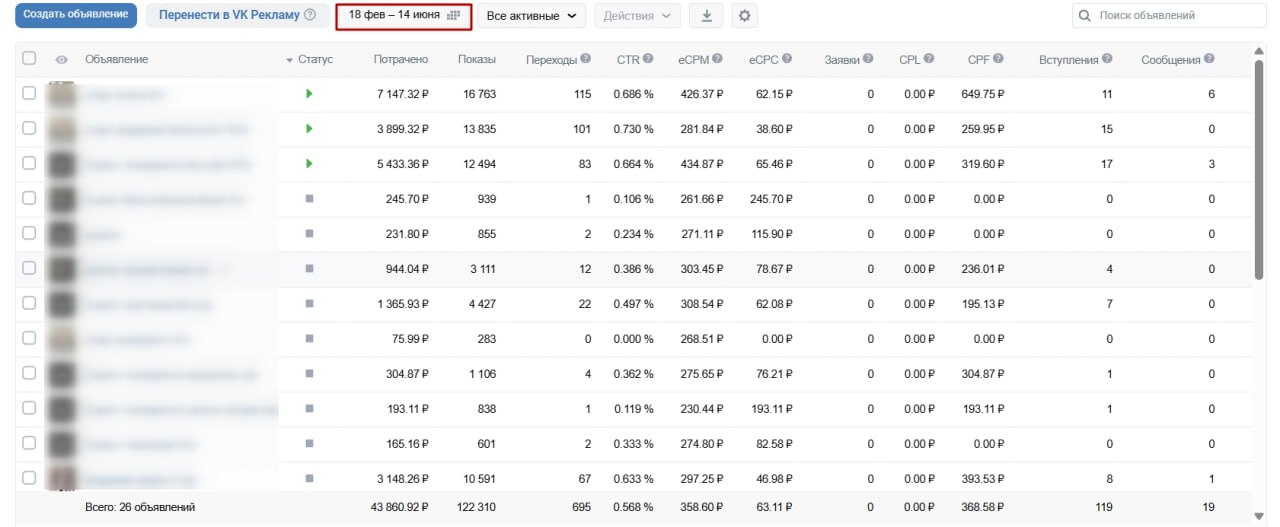
Task: Click the stopped status icon in the 75.99 ₽ row
Action: click(309, 338)
